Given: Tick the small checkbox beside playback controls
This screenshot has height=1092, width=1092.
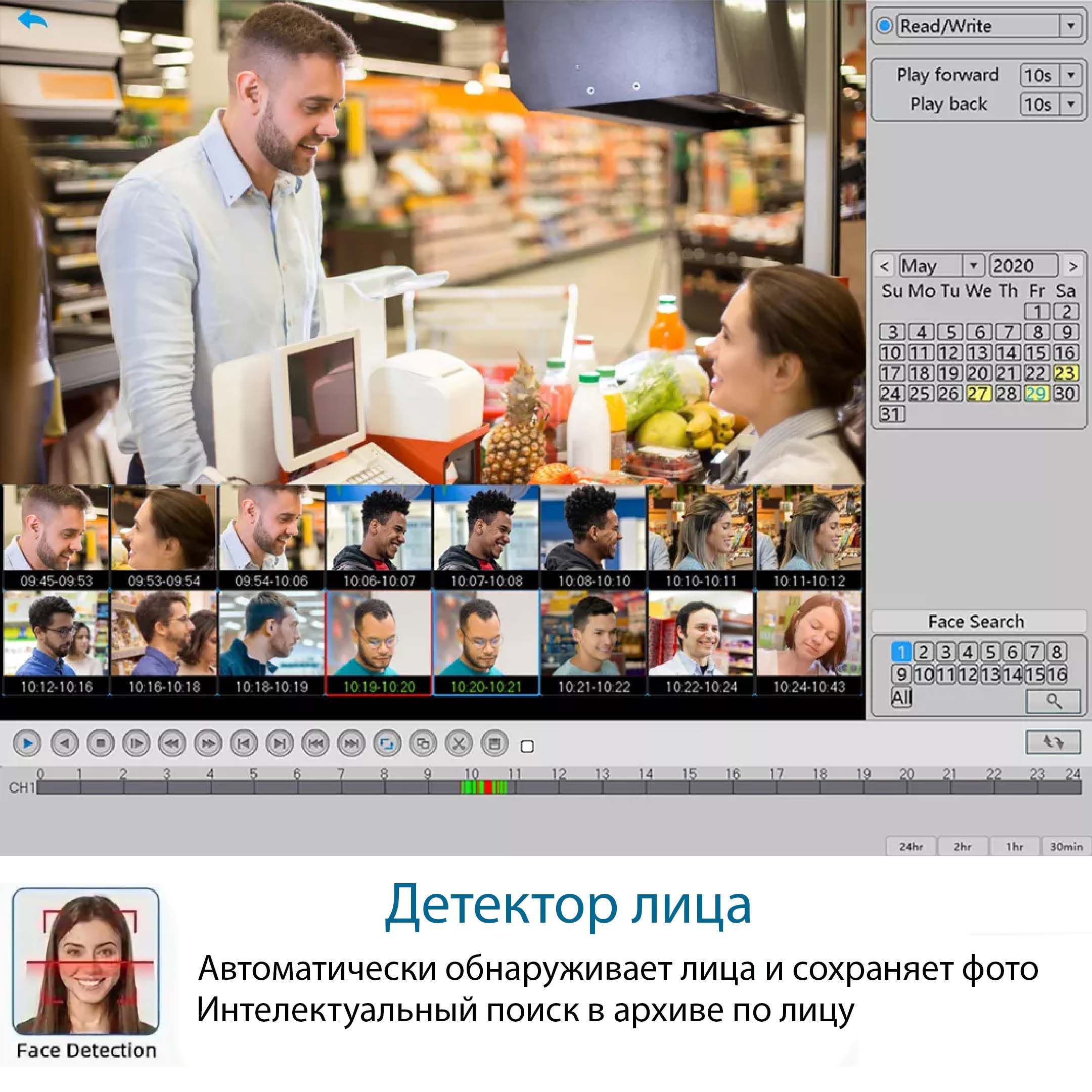Looking at the screenshot, I should (x=527, y=747).
